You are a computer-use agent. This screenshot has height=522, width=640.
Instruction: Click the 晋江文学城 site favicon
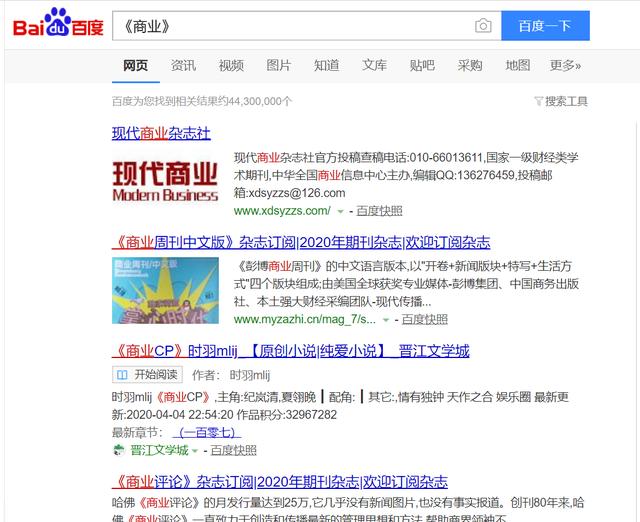pyautogui.click(x=118, y=450)
